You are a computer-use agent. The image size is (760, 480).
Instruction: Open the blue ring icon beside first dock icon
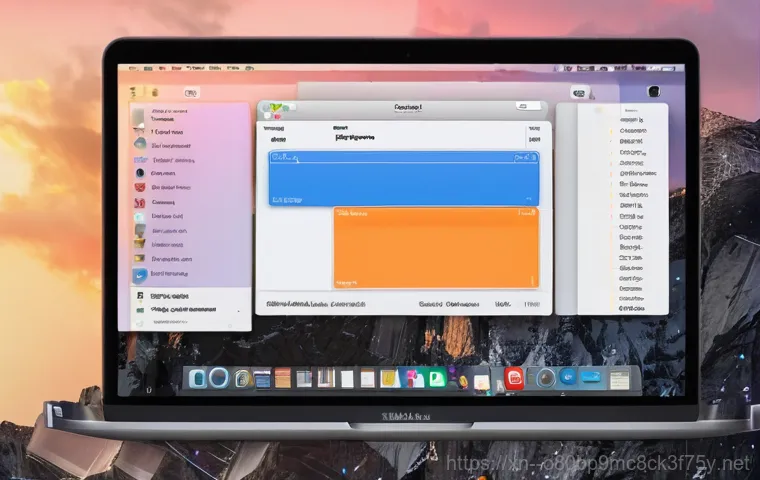(219, 378)
